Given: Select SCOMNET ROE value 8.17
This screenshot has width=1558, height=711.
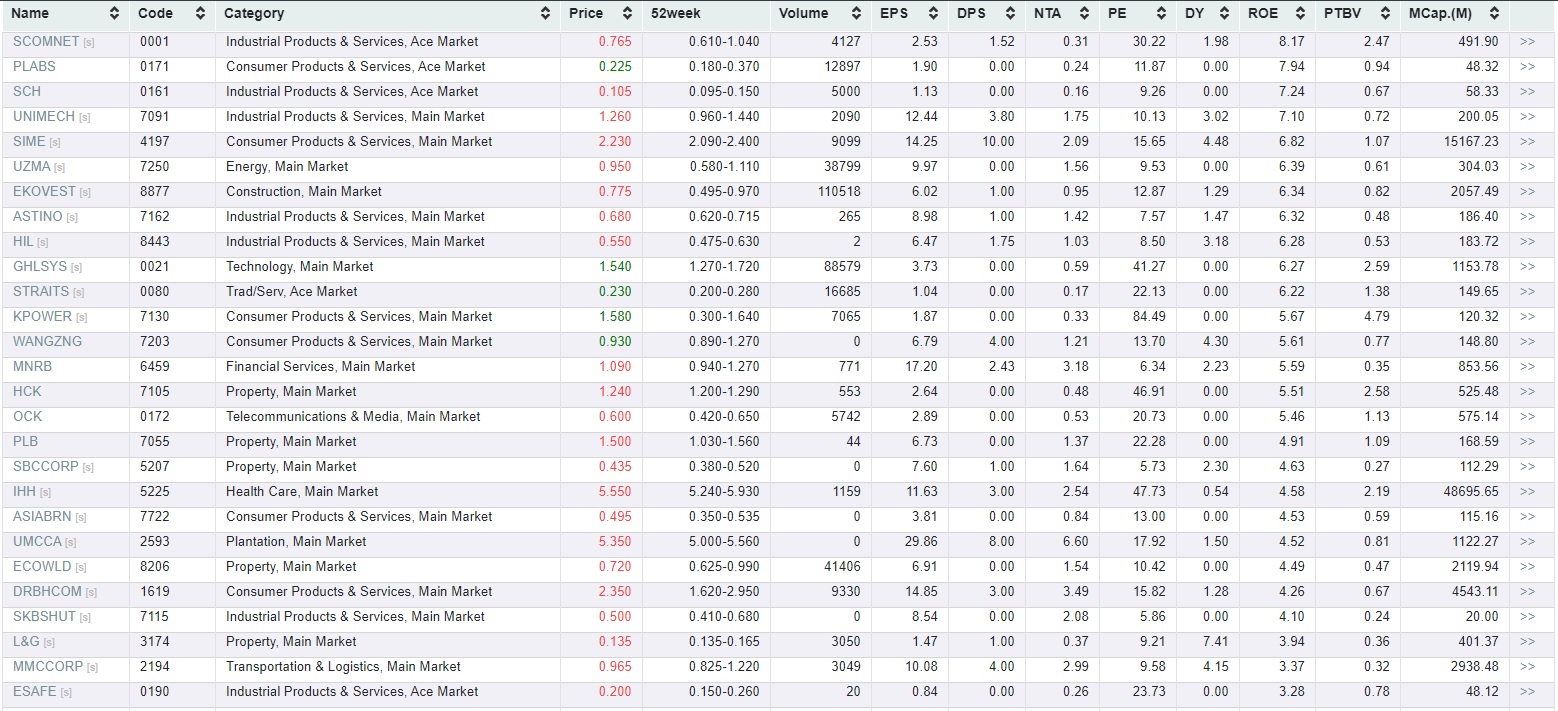Looking at the screenshot, I should coord(1291,42).
